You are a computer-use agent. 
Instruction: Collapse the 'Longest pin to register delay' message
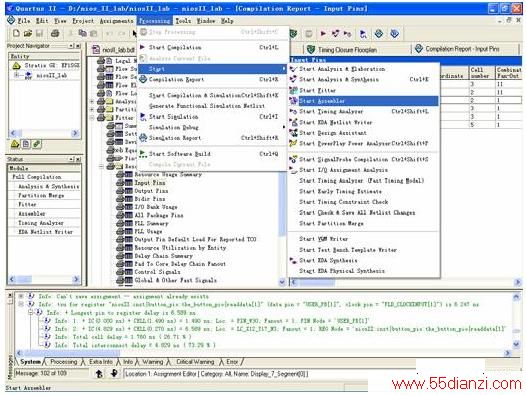tap(30, 312)
